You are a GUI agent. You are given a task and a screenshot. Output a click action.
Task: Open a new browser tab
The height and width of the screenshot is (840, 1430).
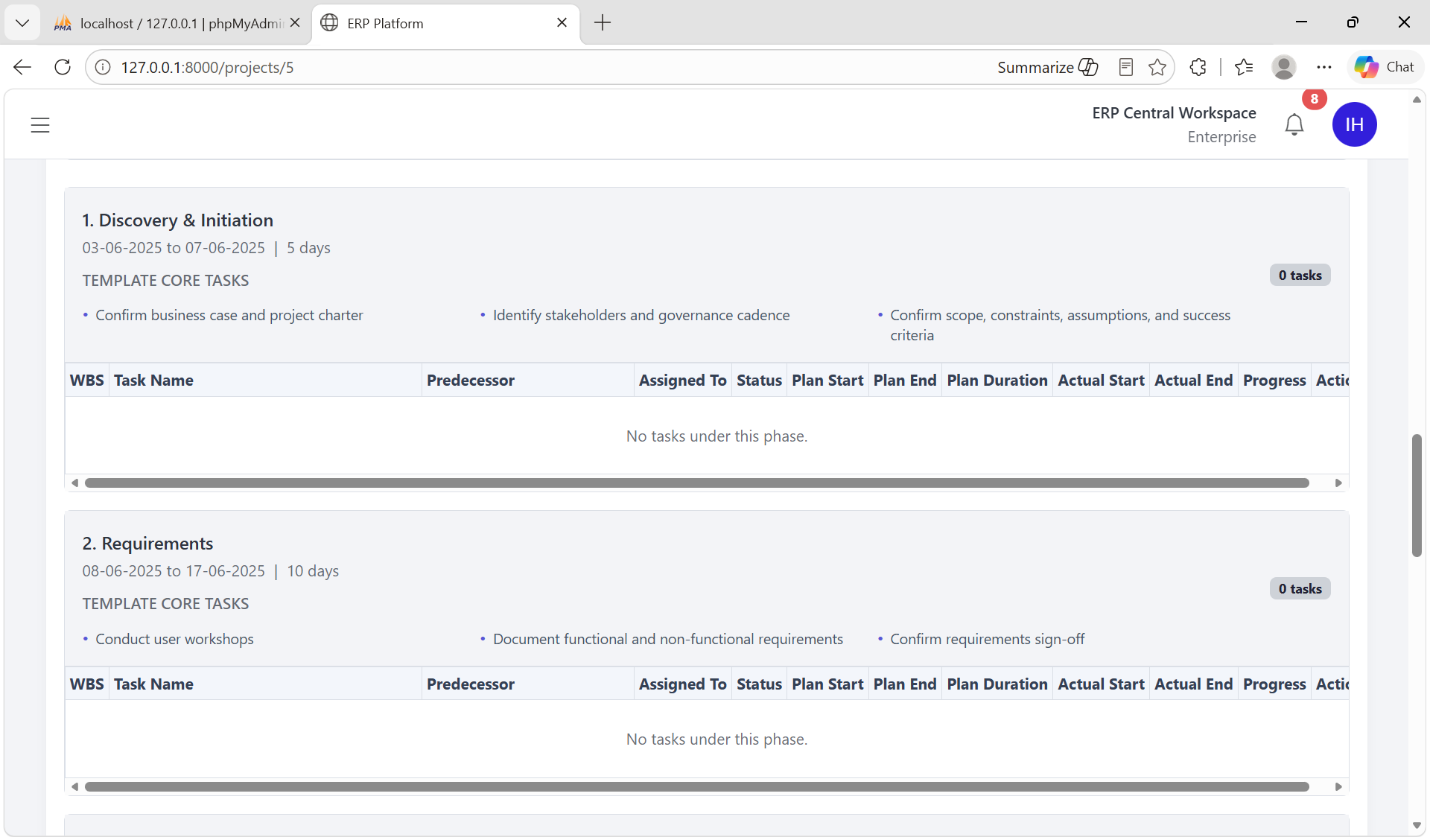(x=603, y=23)
